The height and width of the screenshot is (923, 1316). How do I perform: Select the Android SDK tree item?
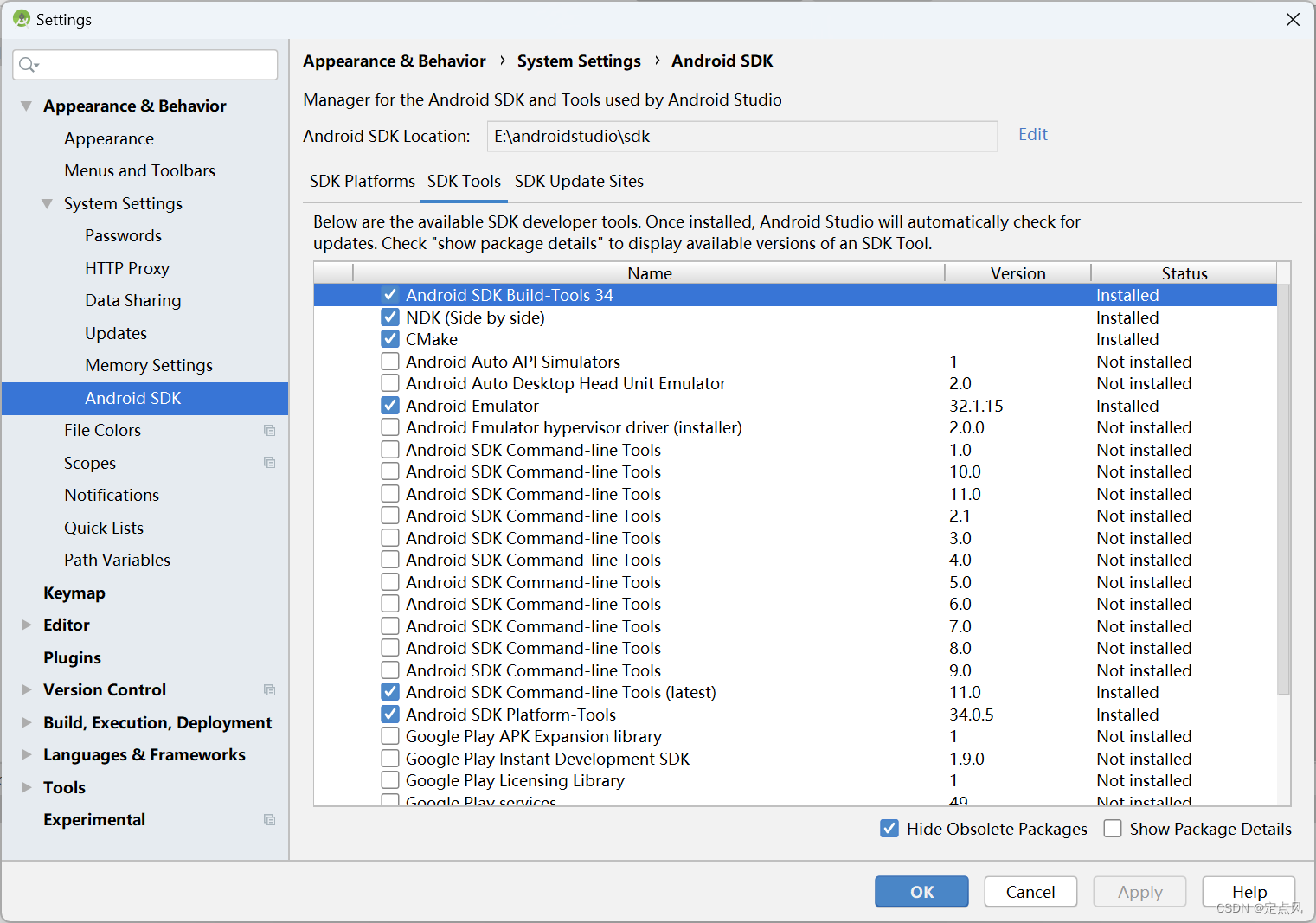(x=145, y=398)
